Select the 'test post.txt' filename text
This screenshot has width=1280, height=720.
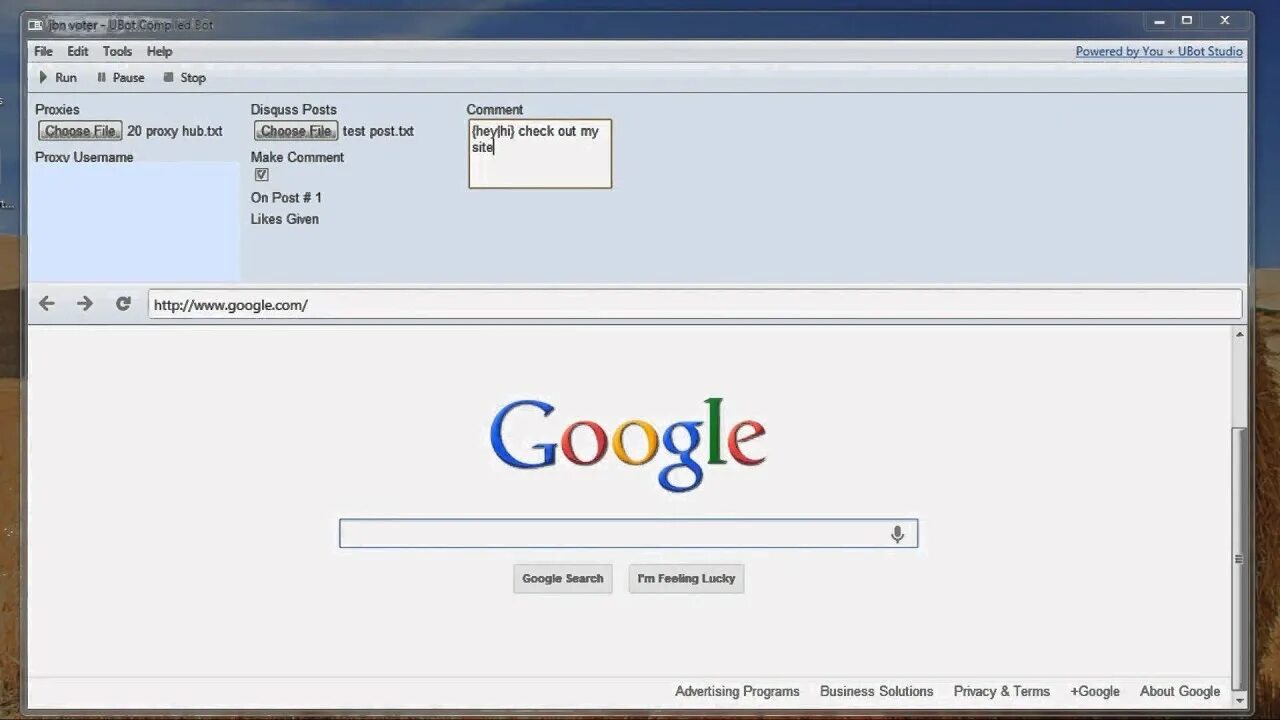(x=378, y=131)
